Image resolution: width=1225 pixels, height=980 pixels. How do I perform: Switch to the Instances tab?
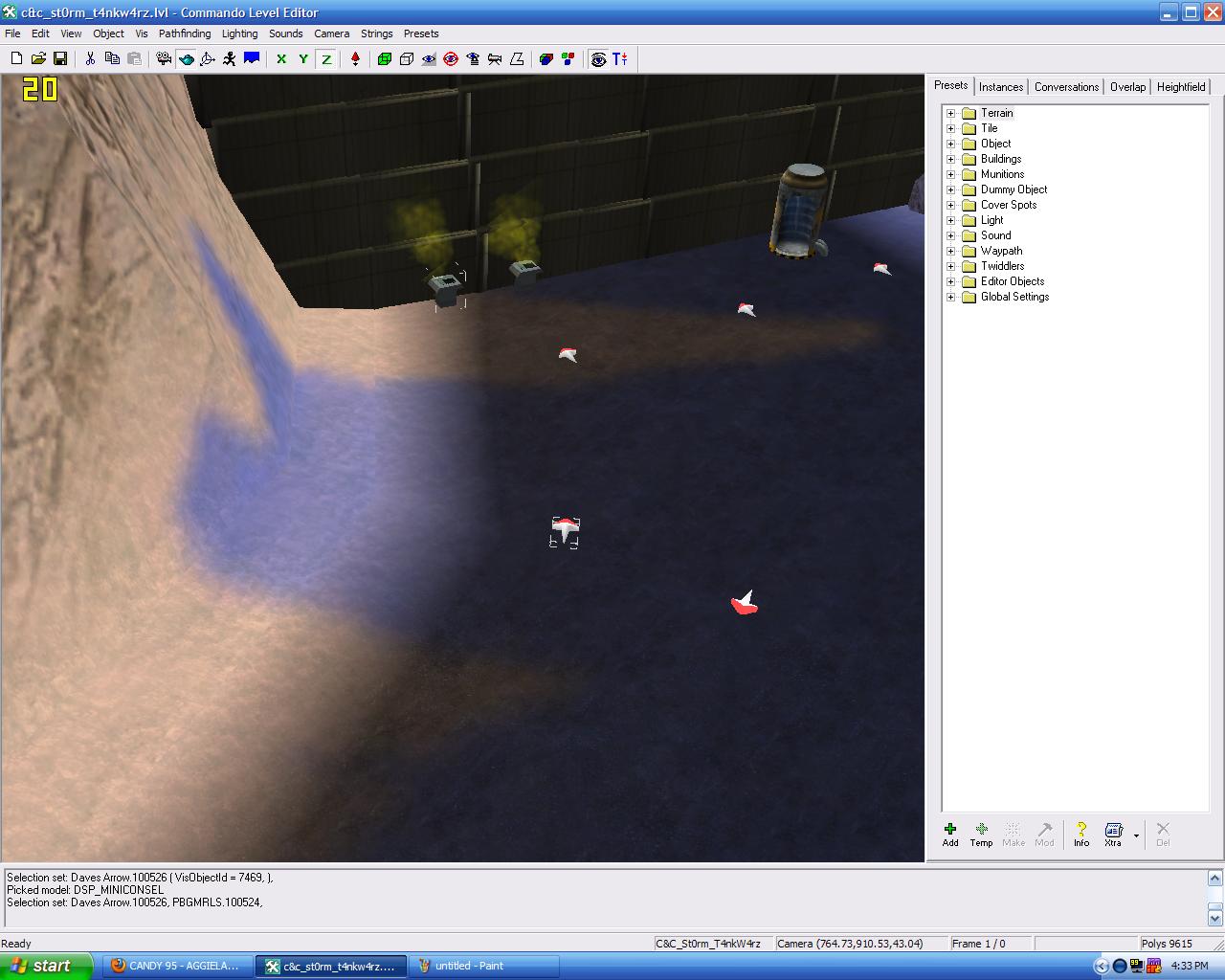(x=1001, y=86)
